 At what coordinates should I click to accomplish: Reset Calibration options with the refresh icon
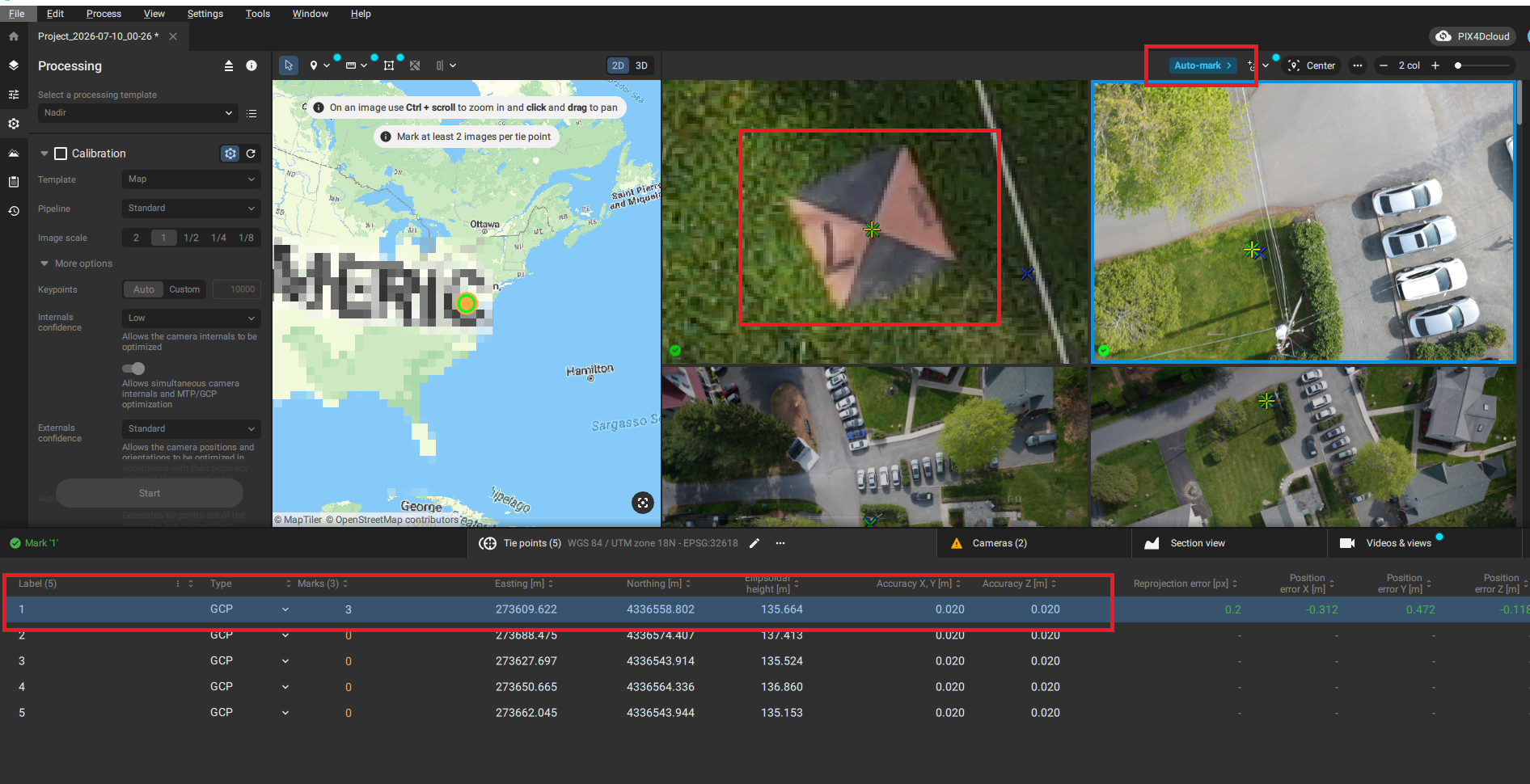[x=251, y=154]
